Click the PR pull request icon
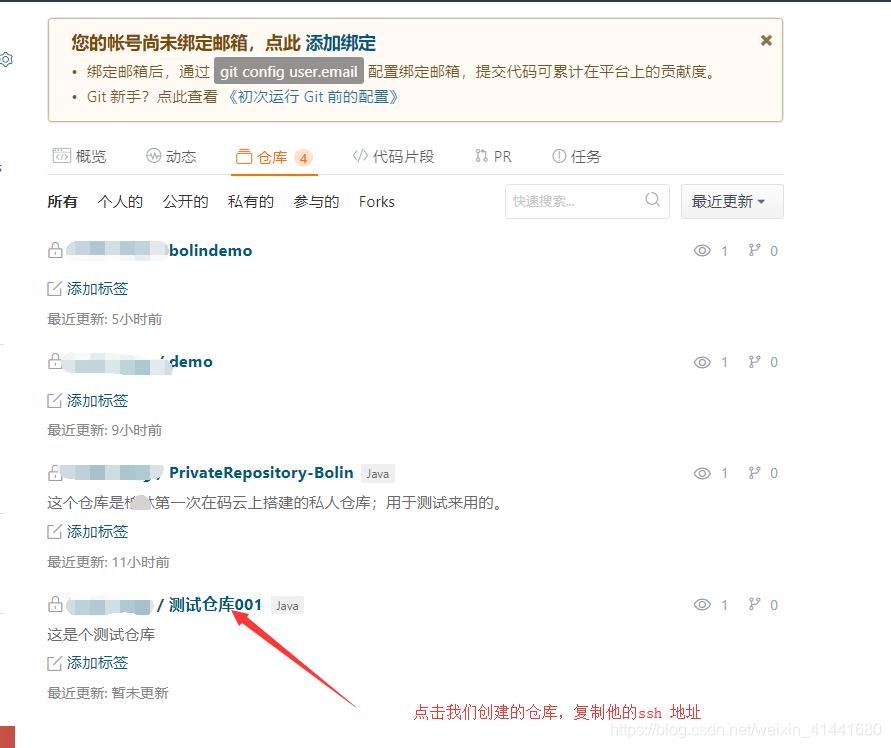This screenshot has width=891, height=748. pyautogui.click(x=482, y=156)
